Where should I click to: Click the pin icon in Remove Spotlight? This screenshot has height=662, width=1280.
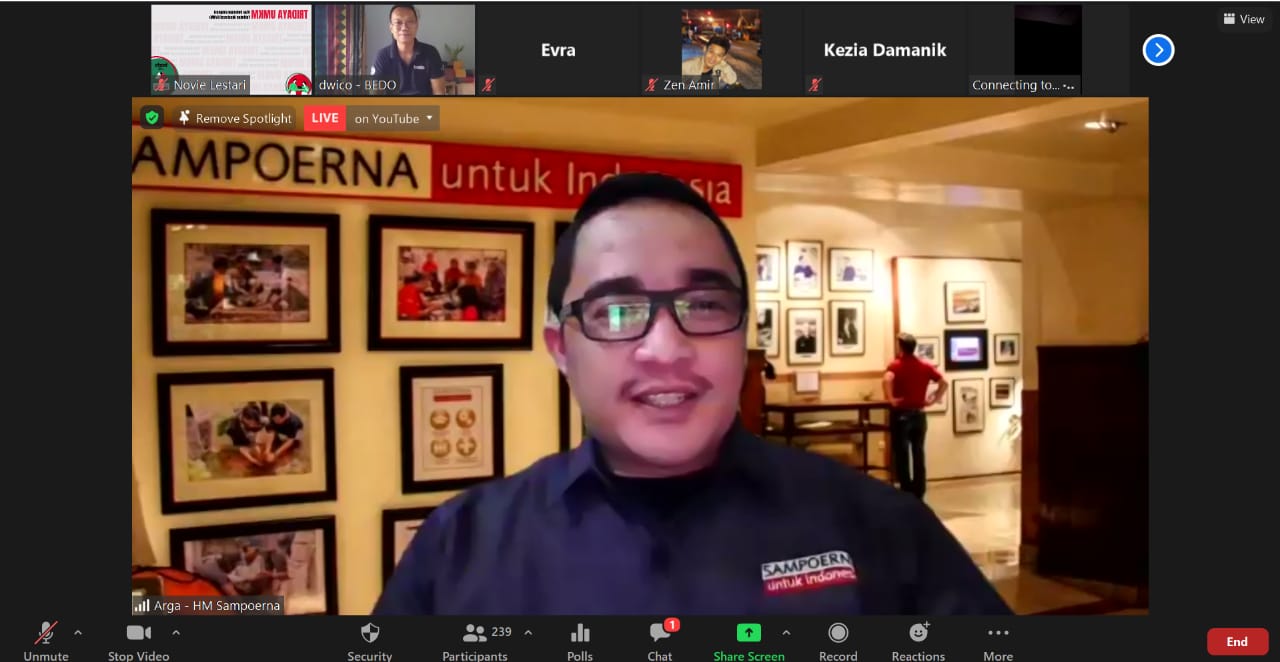(184, 118)
